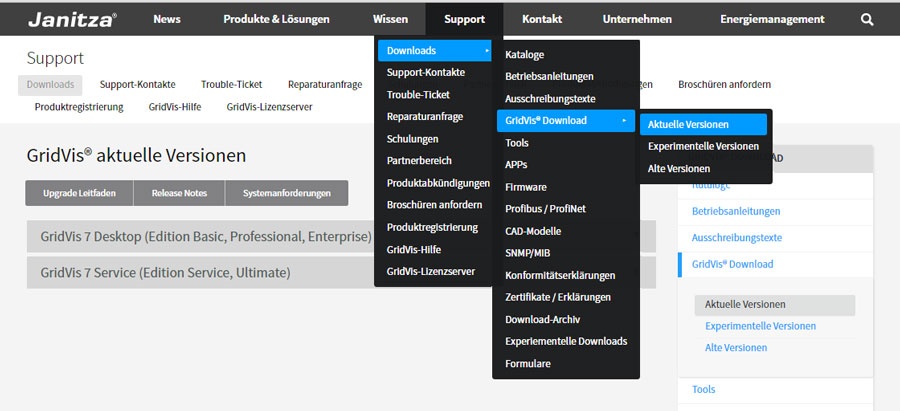Choose Broschüren anfordern in dropdown menu
The image size is (900, 411).
tap(434, 205)
